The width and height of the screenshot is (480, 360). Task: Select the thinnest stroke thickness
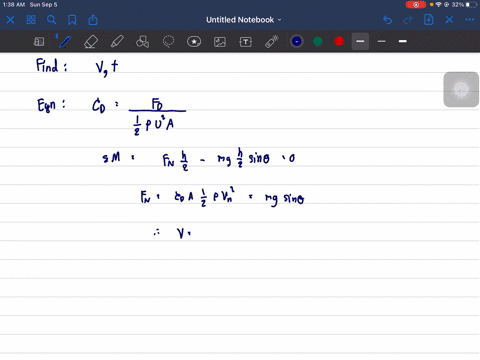coord(382,41)
